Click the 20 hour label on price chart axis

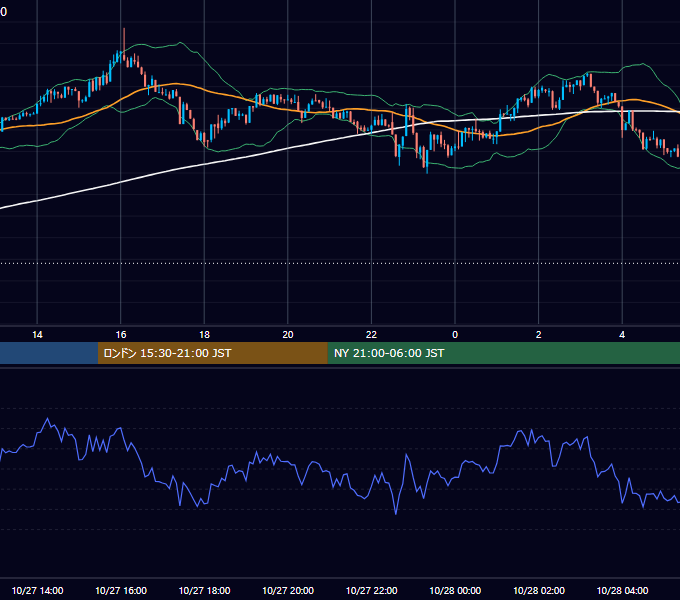click(x=288, y=335)
